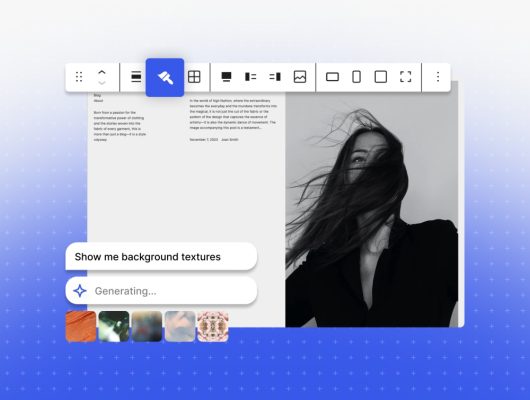This screenshot has height=400, width=530.
Task: Click the image icon in toolbar
Action: (x=300, y=77)
